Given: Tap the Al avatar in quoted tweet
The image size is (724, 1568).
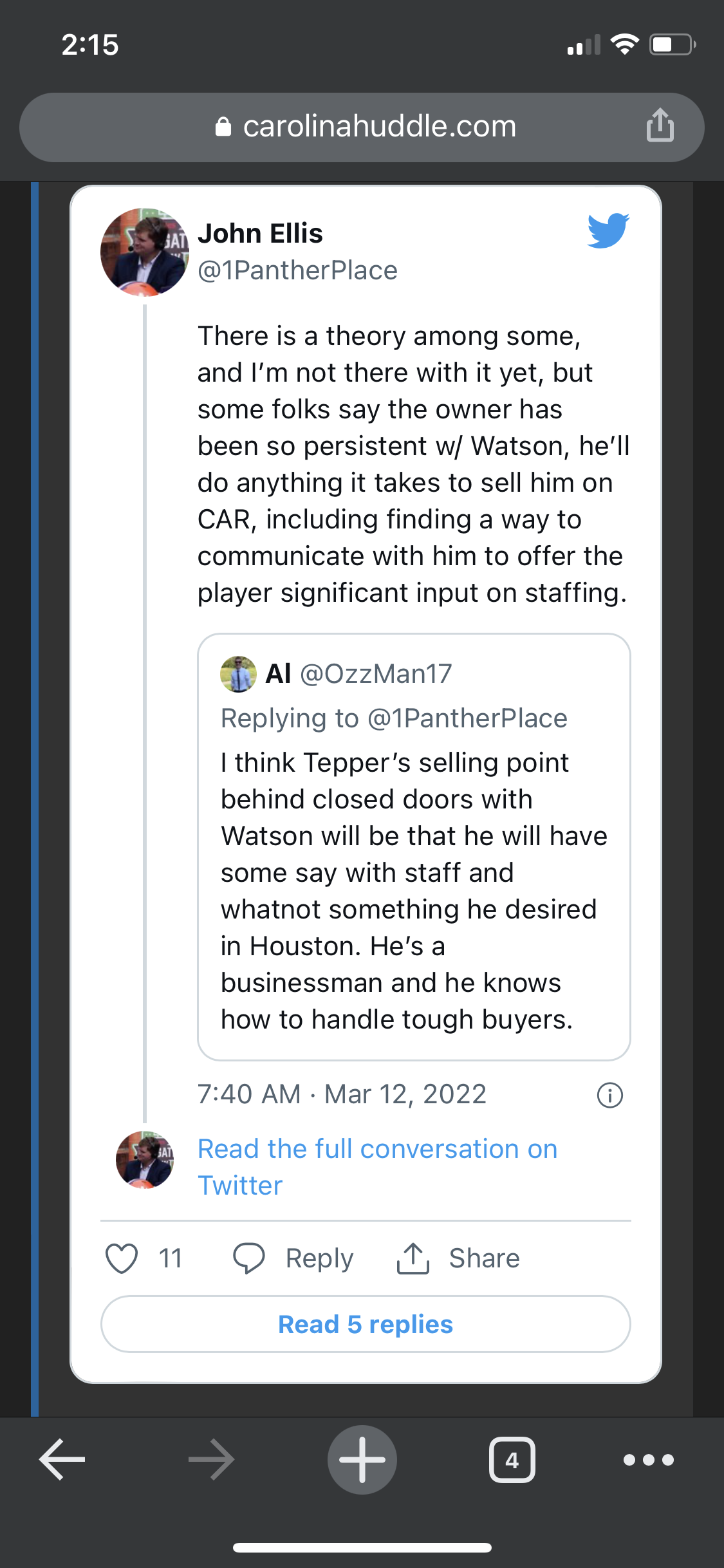Looking at the screenshot, I should (x=238, y=674).
